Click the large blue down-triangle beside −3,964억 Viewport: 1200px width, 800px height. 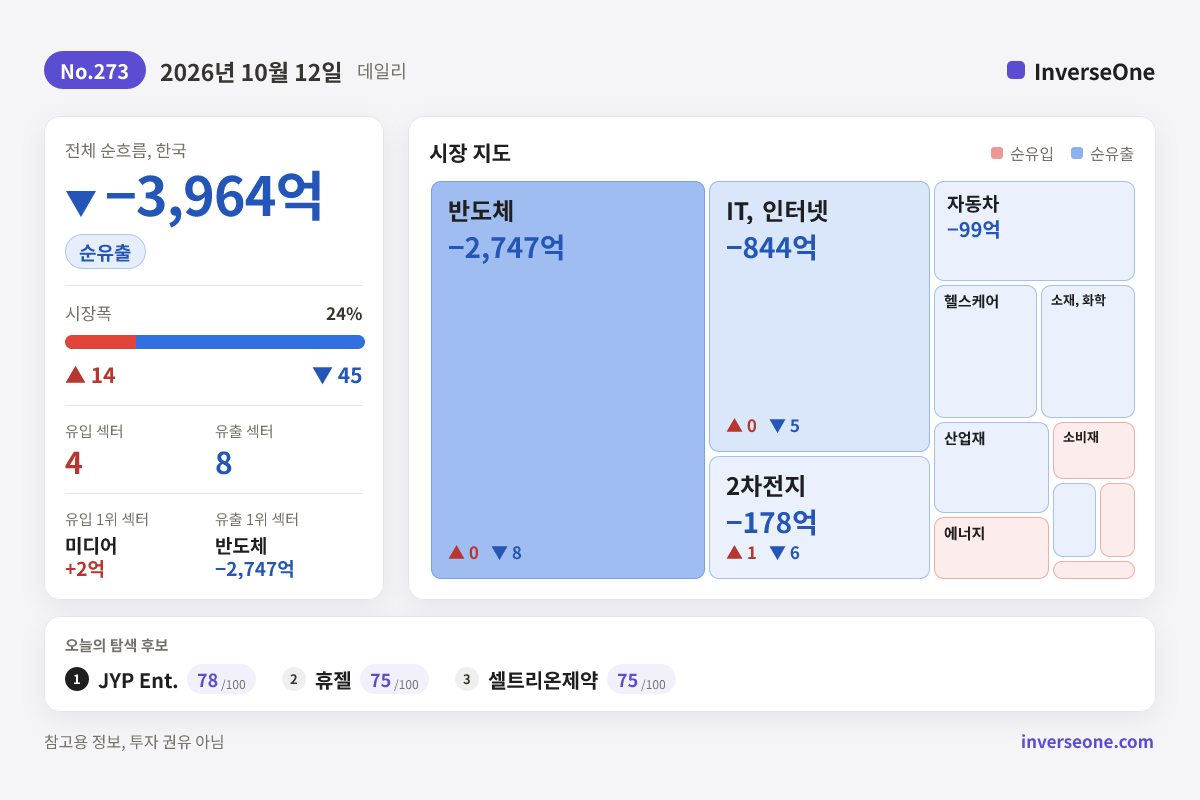tap(80, 203)
